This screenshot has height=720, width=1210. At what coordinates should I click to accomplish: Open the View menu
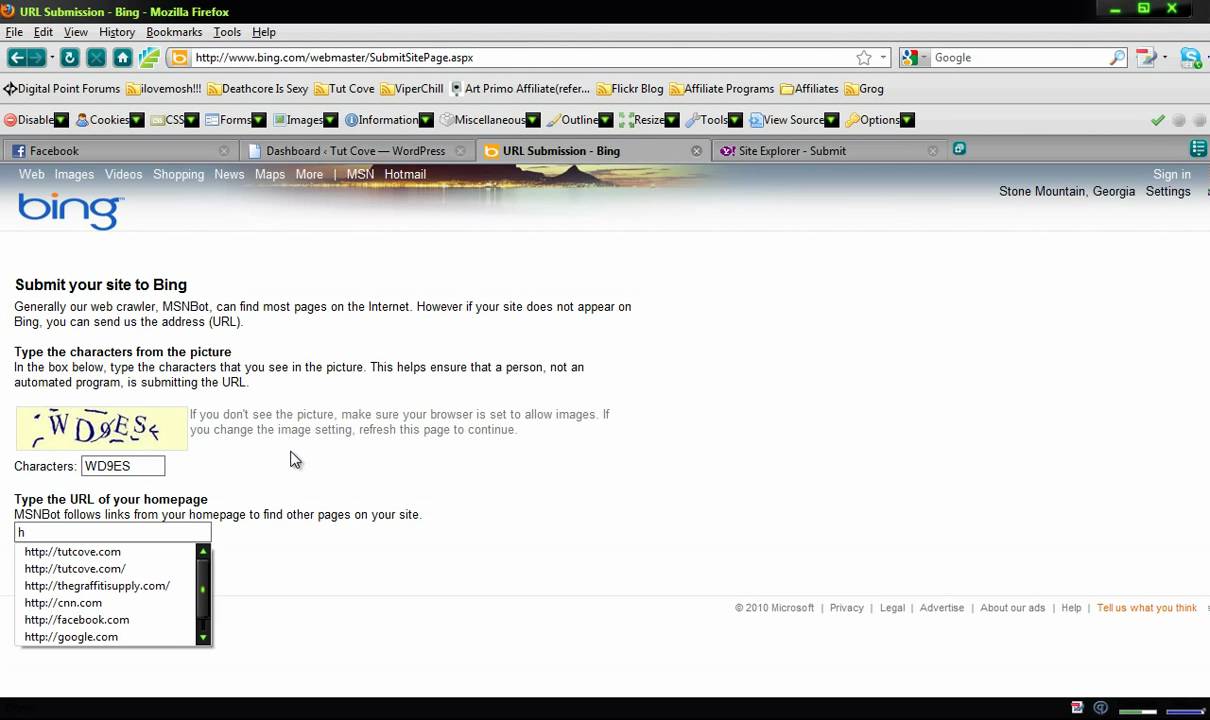tap(76, 32)
